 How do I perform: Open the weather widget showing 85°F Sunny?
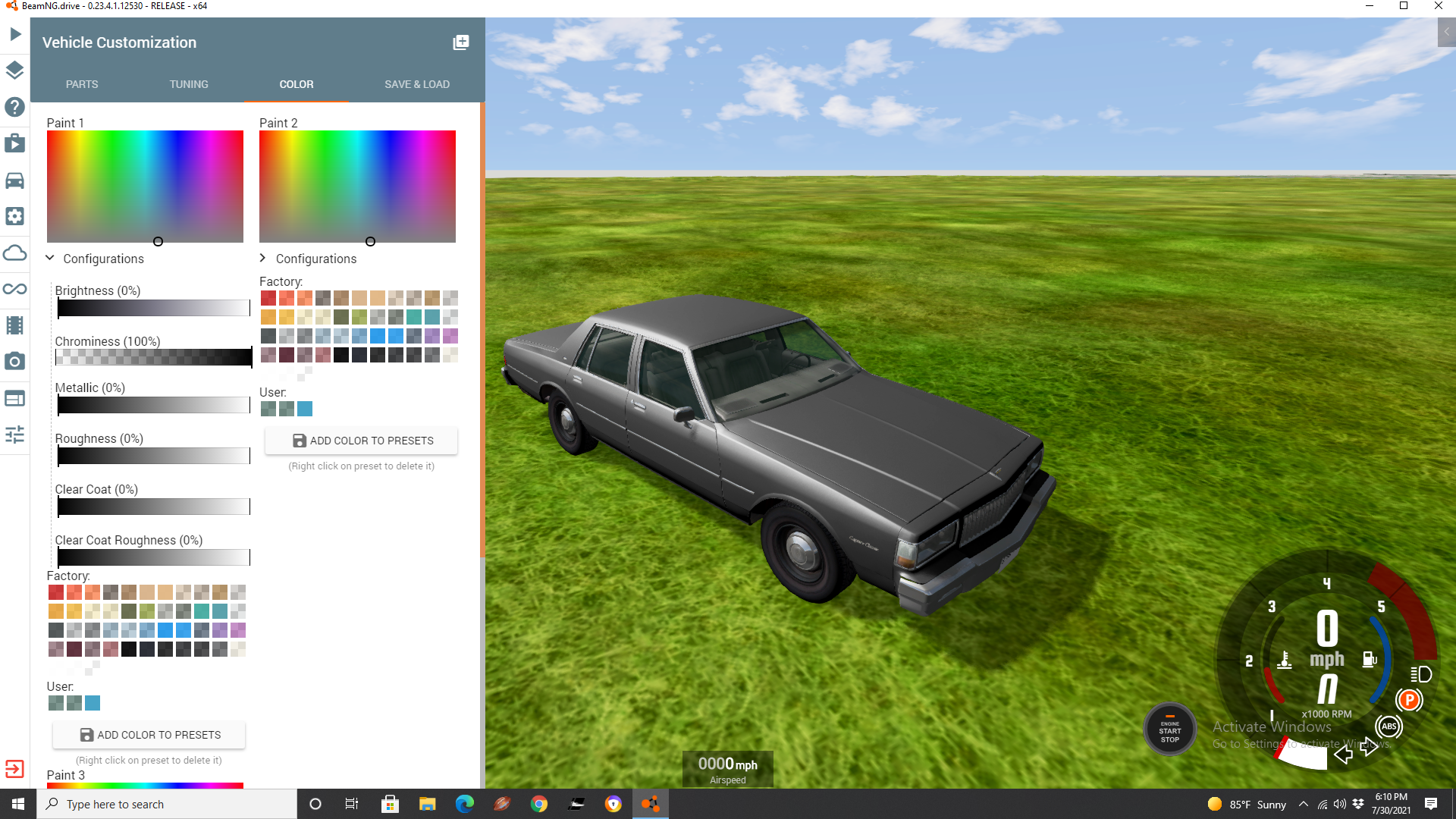[1247, 804]
